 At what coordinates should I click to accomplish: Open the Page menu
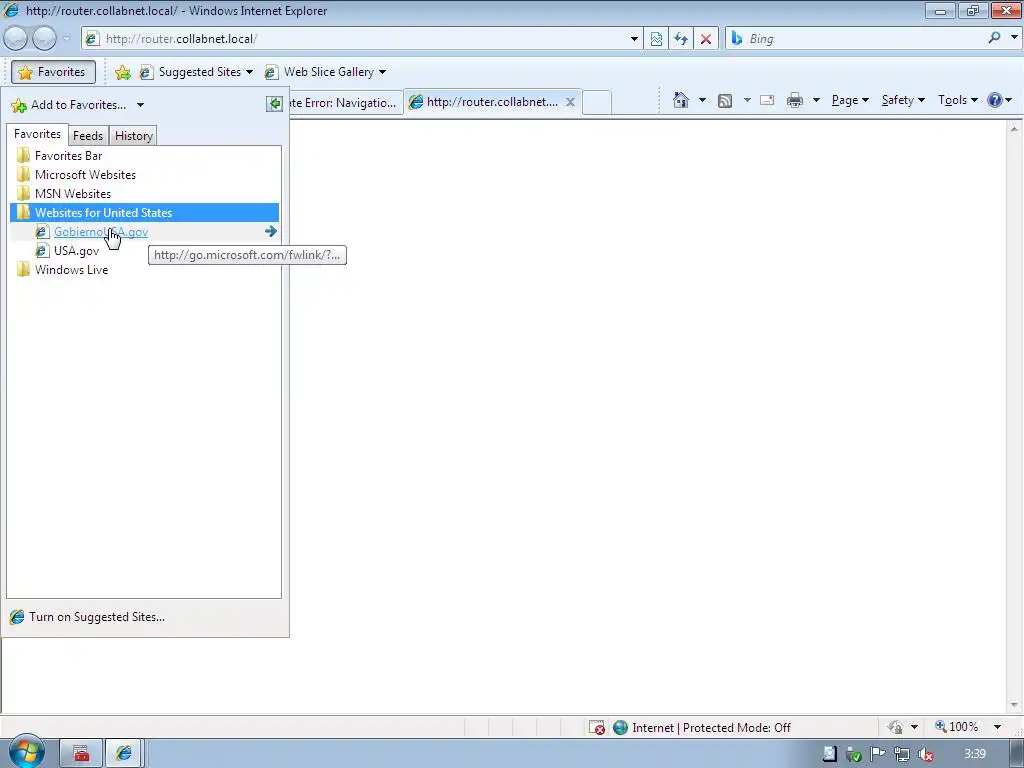tap(850, 100)
